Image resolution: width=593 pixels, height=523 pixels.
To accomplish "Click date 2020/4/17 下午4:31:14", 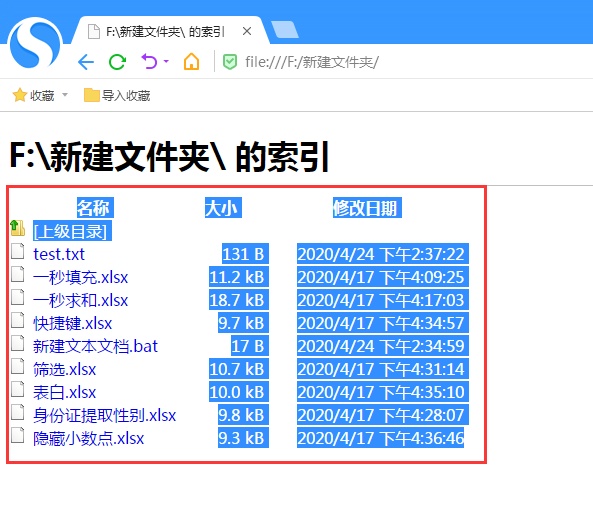I will pyautogui.click(x=383, y=369).
